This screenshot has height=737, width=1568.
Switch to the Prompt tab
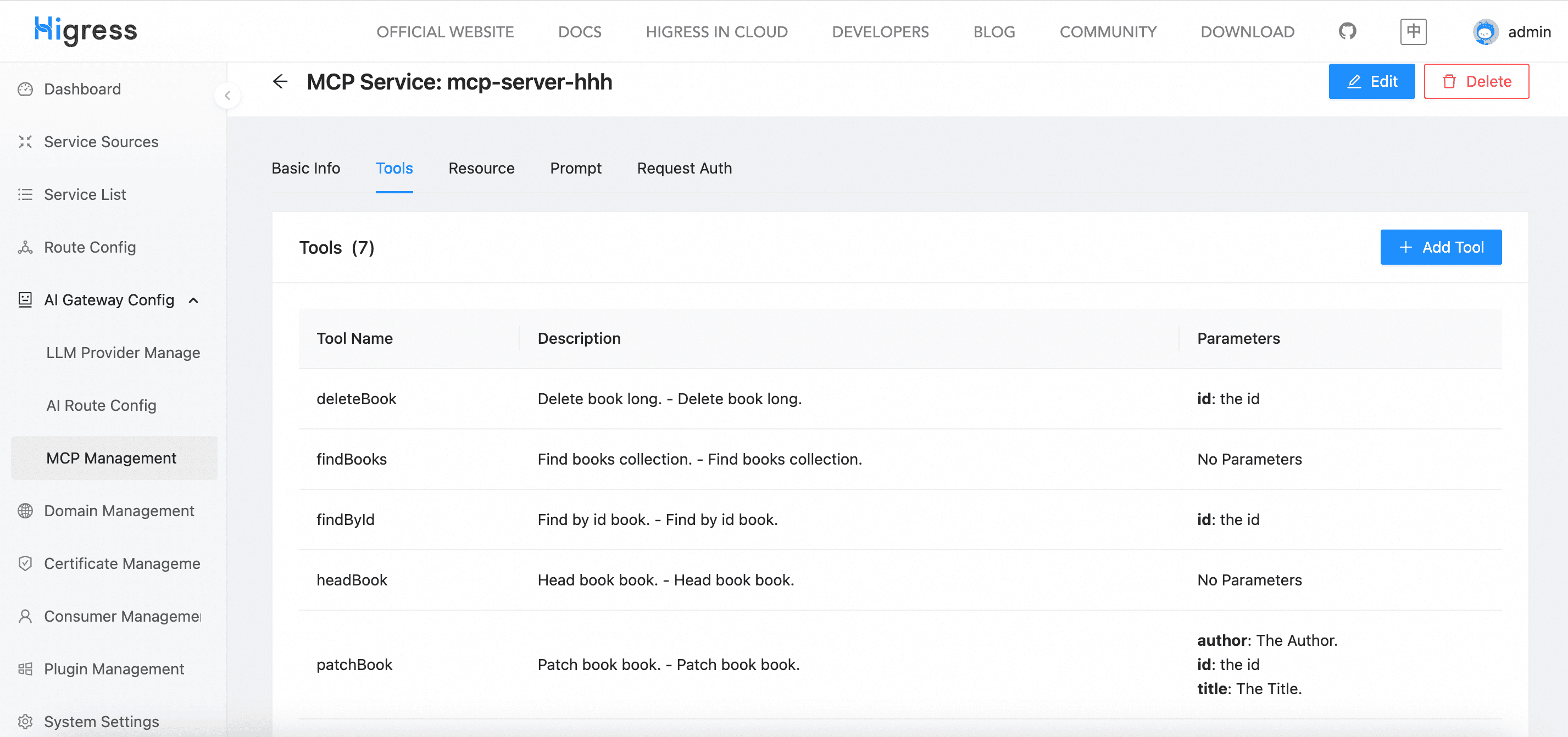[x=576, y=169]
